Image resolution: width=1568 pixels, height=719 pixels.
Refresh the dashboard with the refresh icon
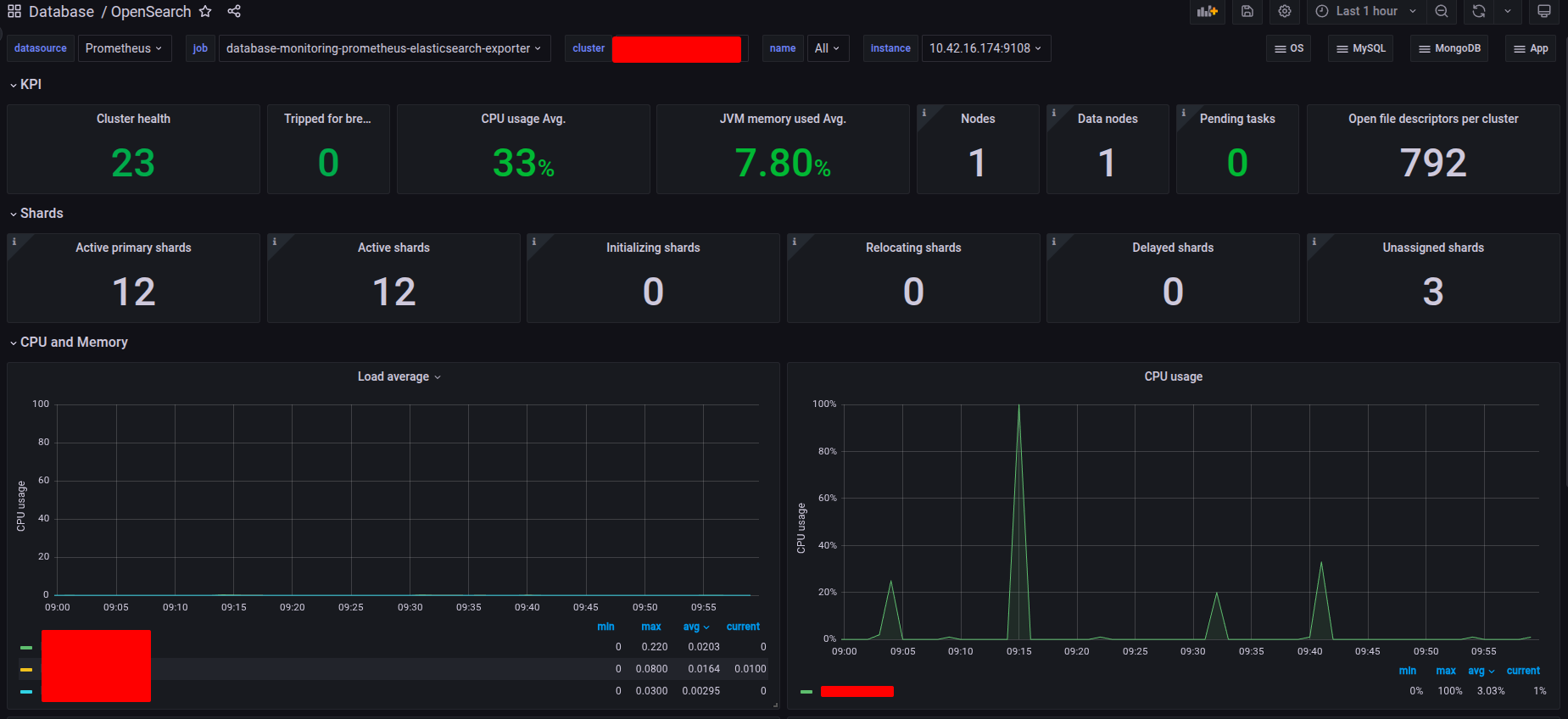pyautogui.click(x=1479, y=11)
